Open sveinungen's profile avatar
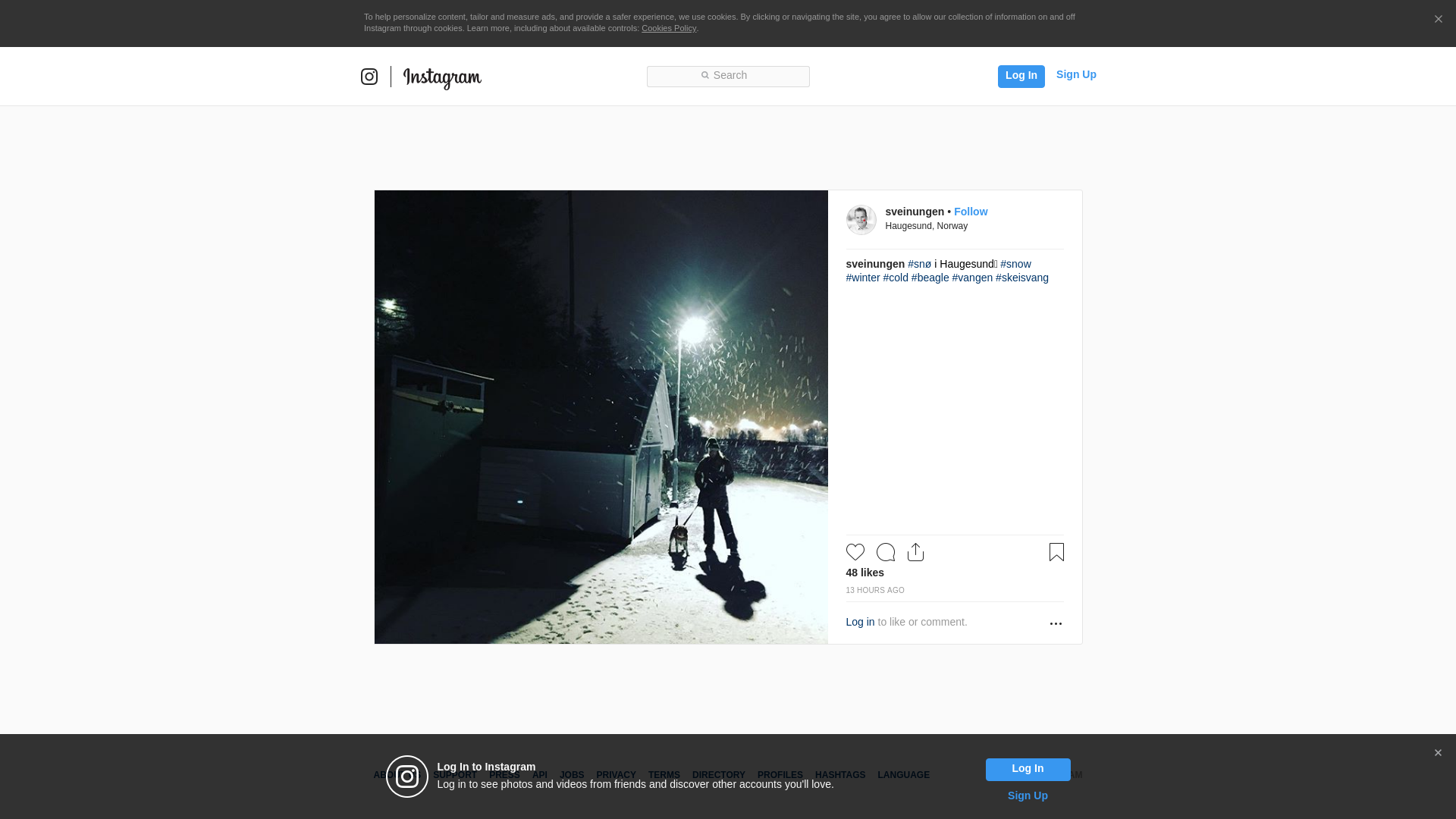Image resolution: width=1456 pixels, height=819 pixels. coord(861,220)
